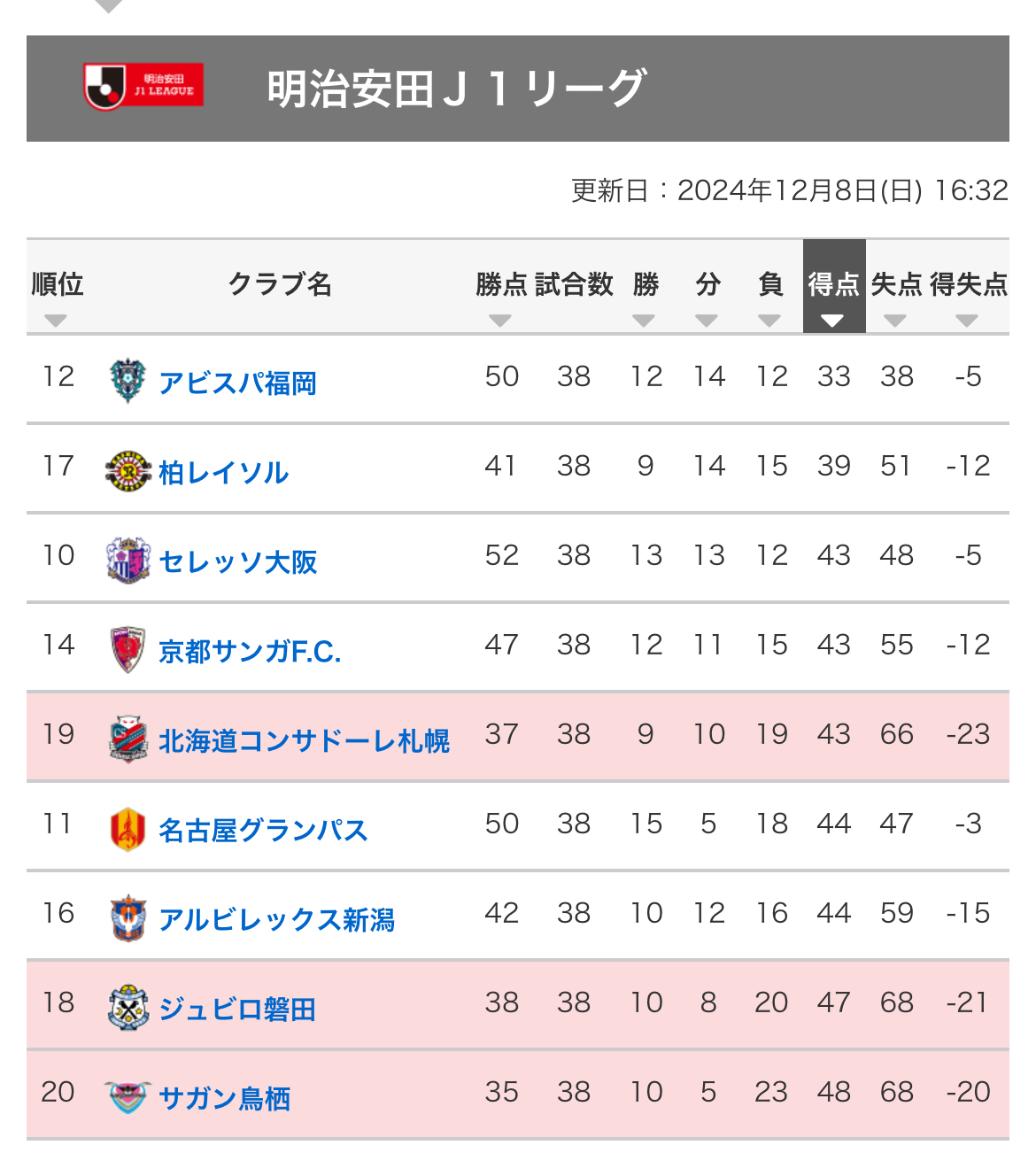Sort table by 試合数 column header
Screen dimensions: 1036x1153
[x=574, y=284]
